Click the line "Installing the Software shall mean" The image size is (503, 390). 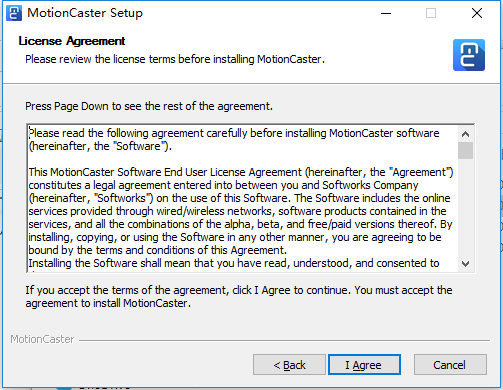click(x=234, y=263)
